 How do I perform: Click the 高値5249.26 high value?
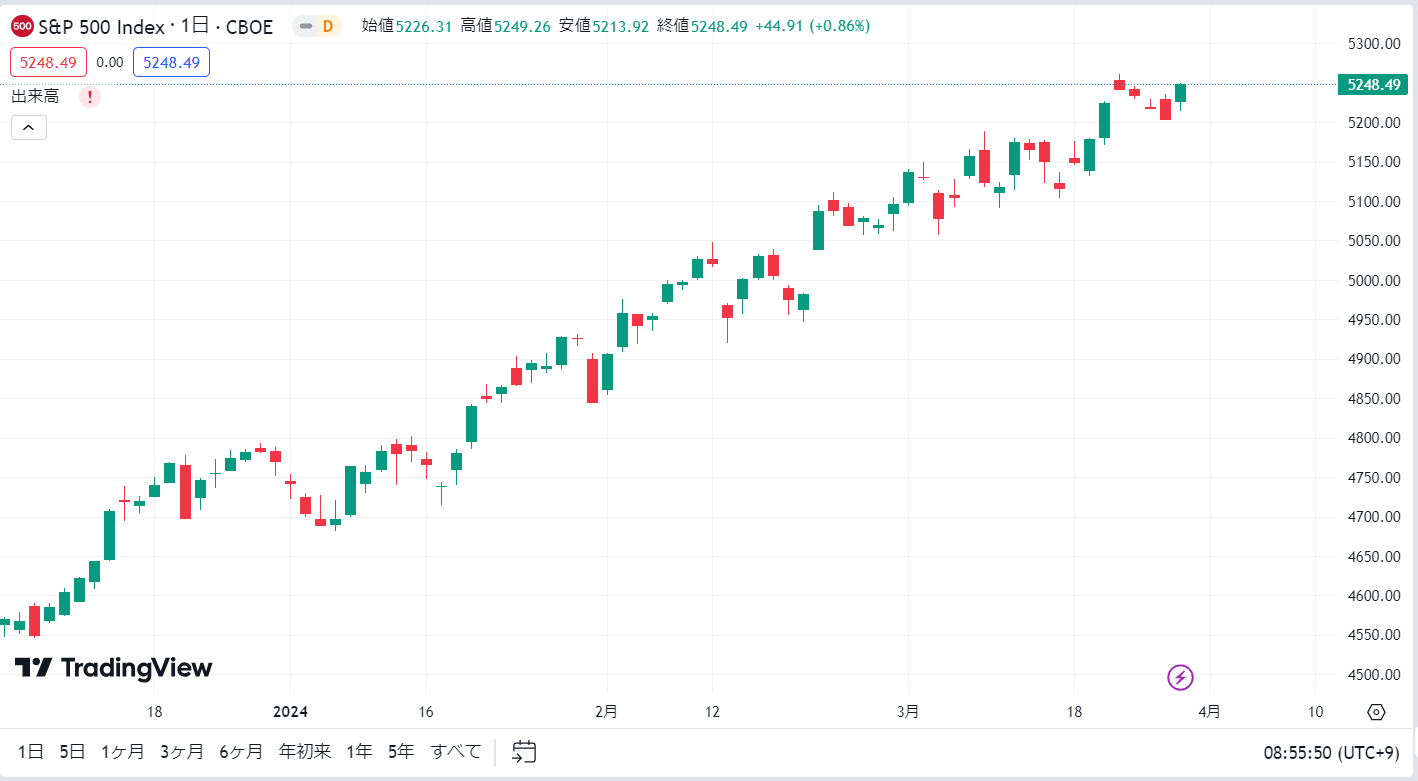coord(506,26)
